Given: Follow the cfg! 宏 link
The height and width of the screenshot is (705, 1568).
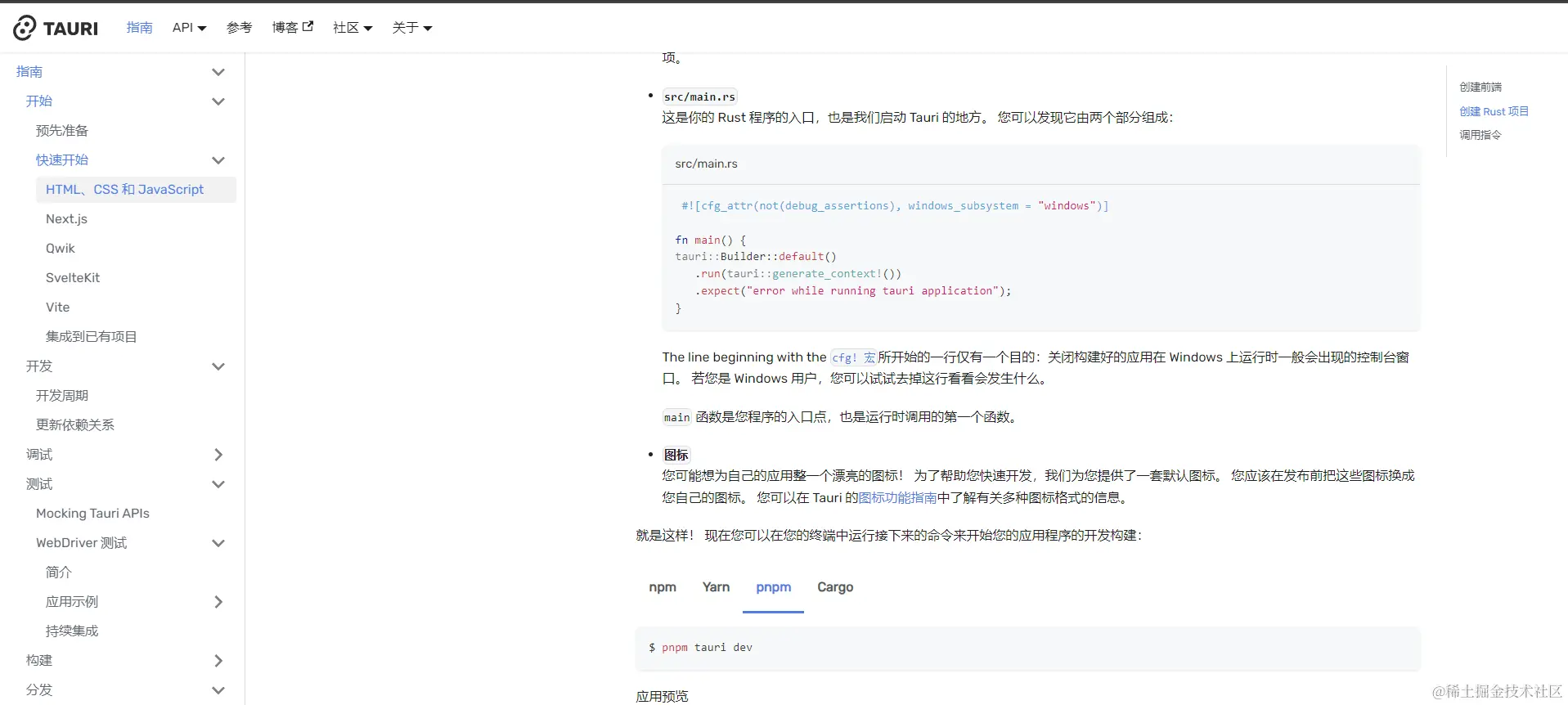Looking at the screenshot, I should coord(854,357).
